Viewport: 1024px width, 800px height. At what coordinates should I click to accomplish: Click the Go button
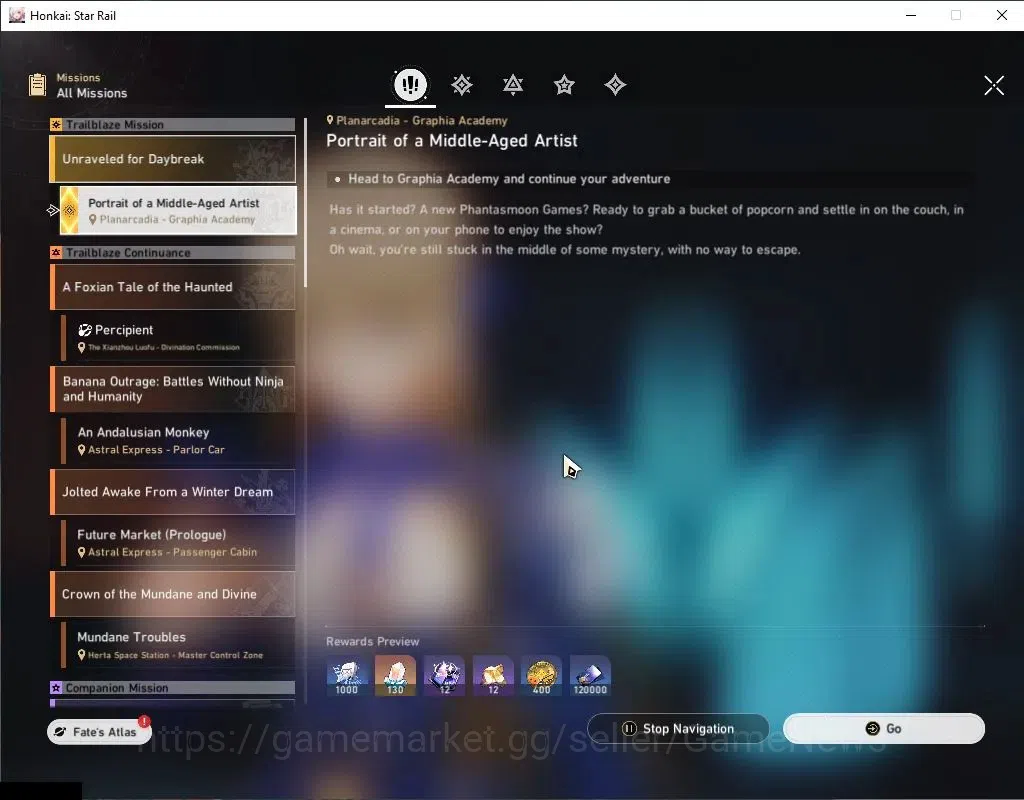[x=884, y=729]
